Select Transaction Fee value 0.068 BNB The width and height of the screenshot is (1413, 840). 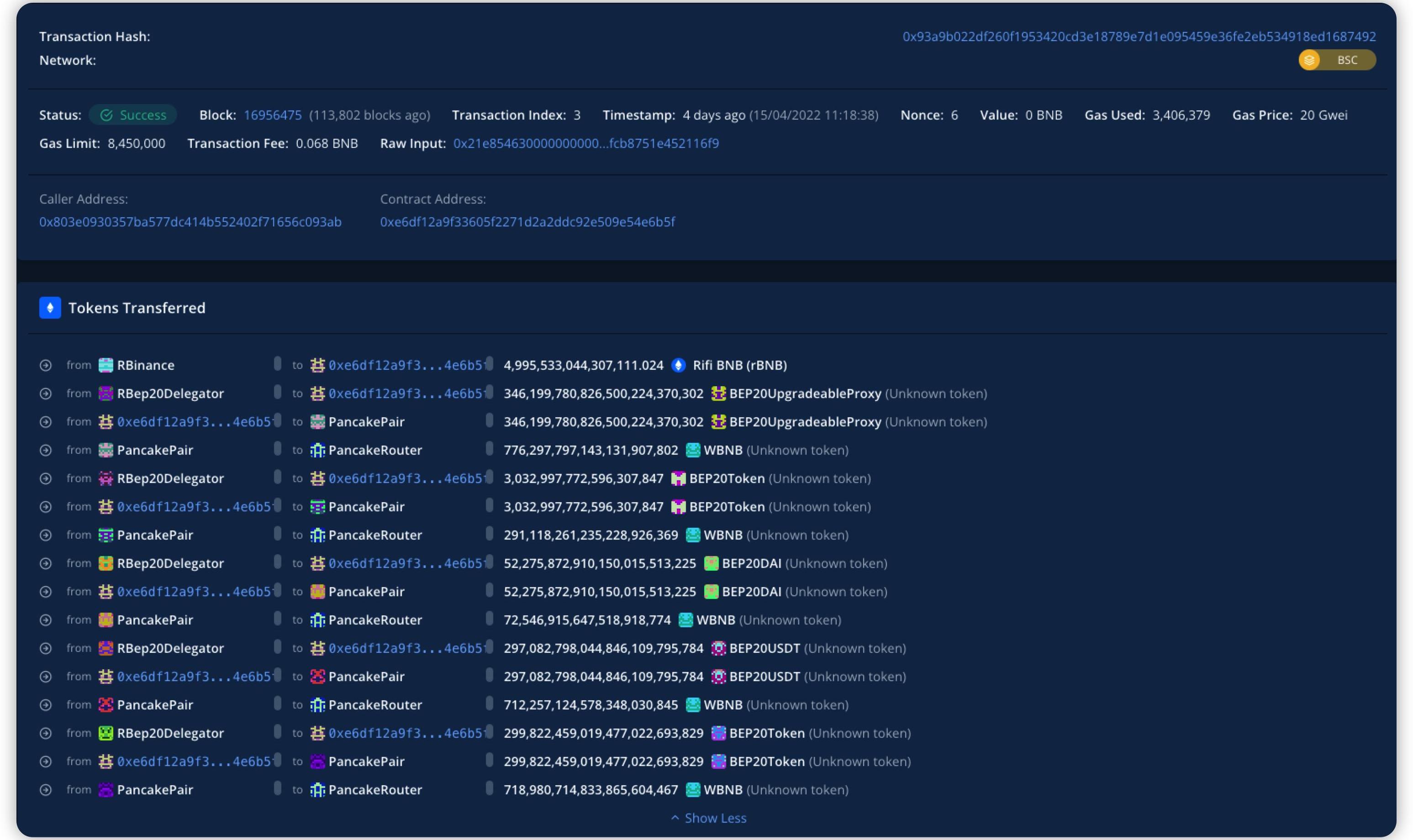[327, 143]
